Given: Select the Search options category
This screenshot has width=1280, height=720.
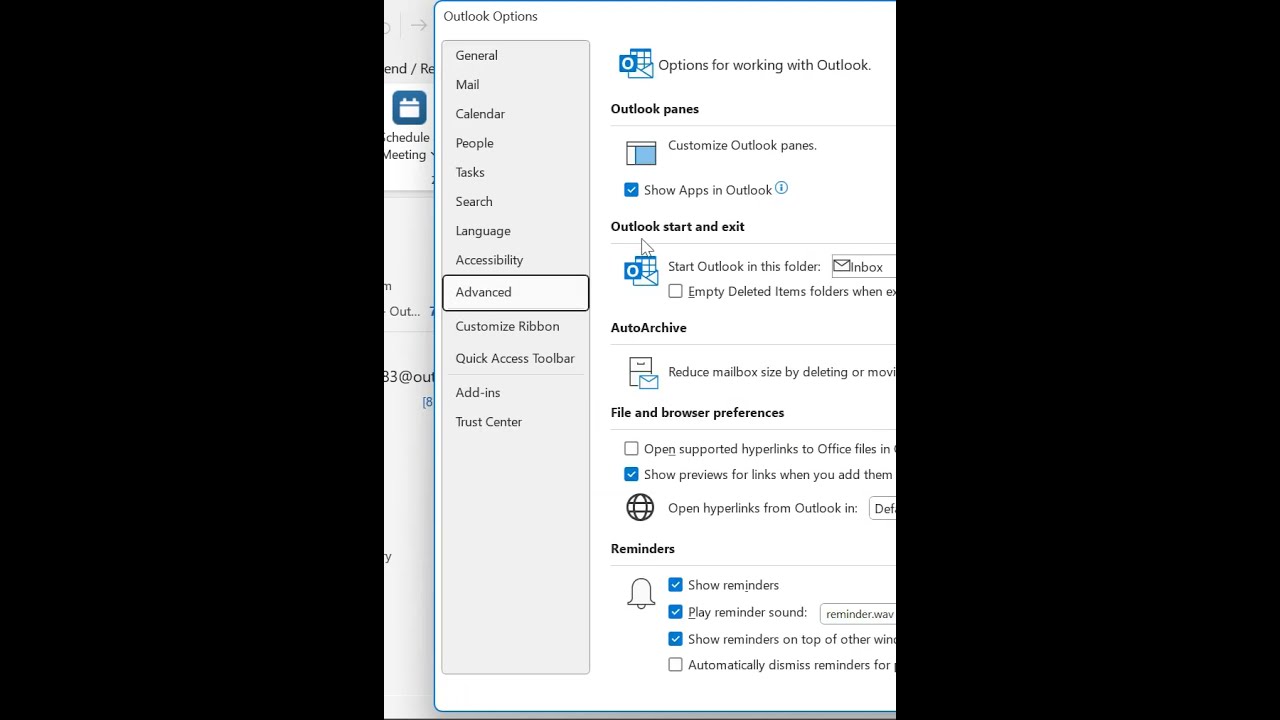Looking at the screenshot, I should pyautogui.click(x=516, y=201).
